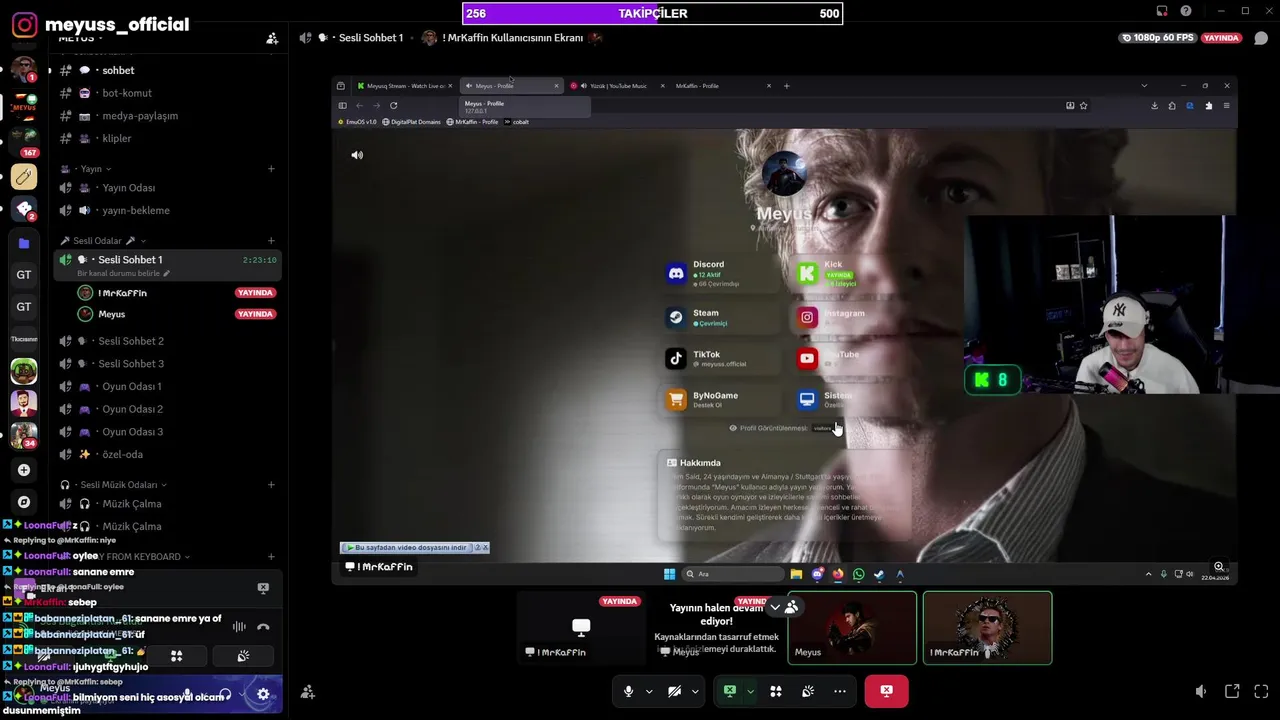
Task: Open the activities button in call controls
Action: click(775, 691)
